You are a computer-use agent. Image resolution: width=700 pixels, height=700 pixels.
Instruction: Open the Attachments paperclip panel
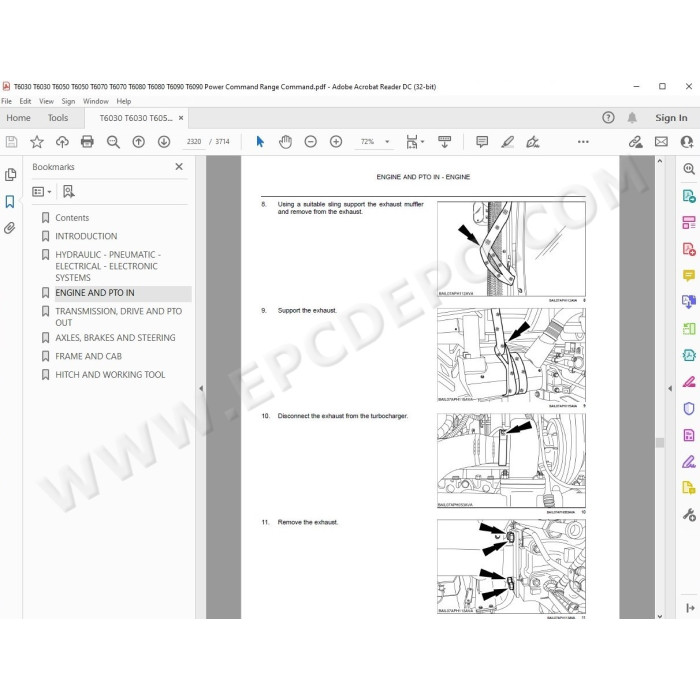click(9, 228)
